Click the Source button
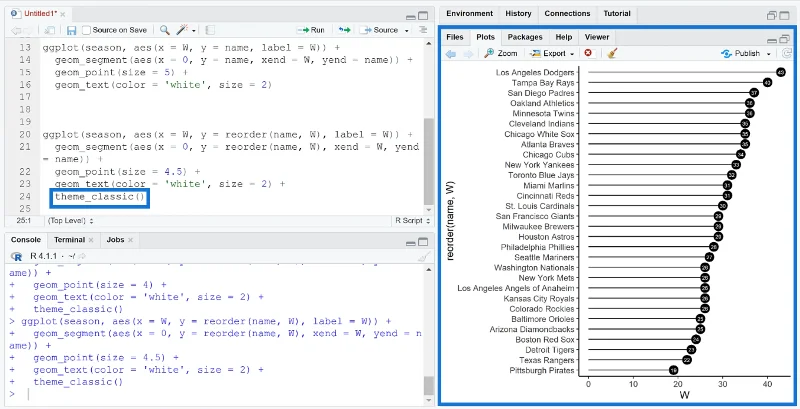800x409 pixels. coord(380,30)
